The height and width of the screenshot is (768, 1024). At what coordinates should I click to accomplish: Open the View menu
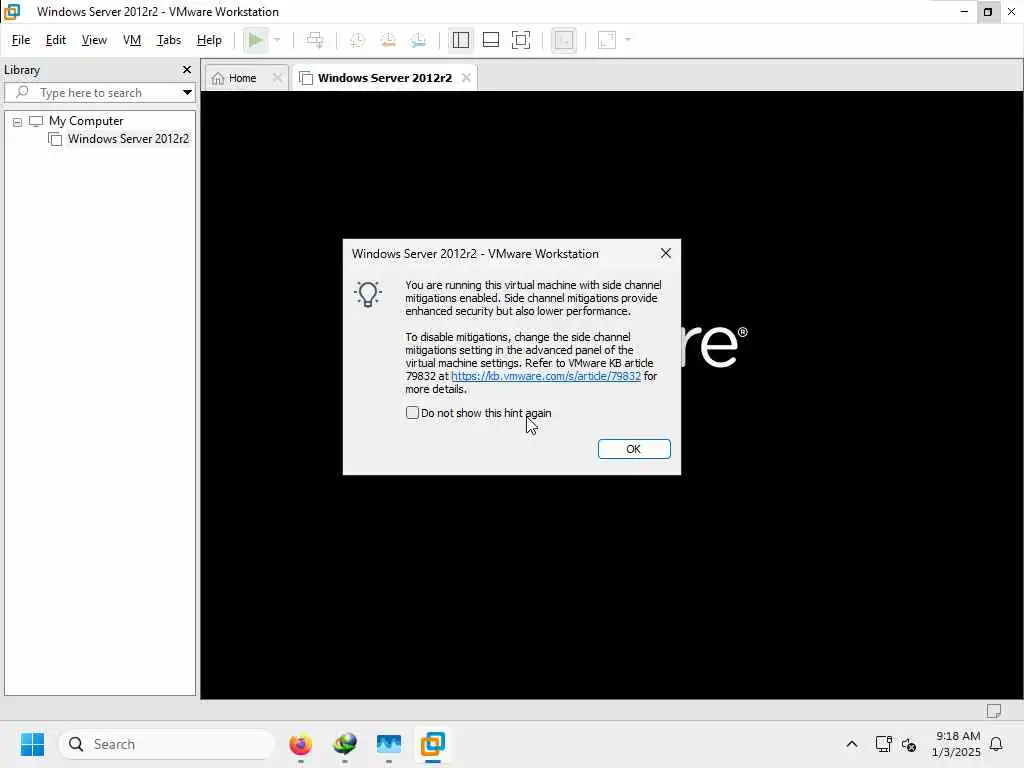94,40
